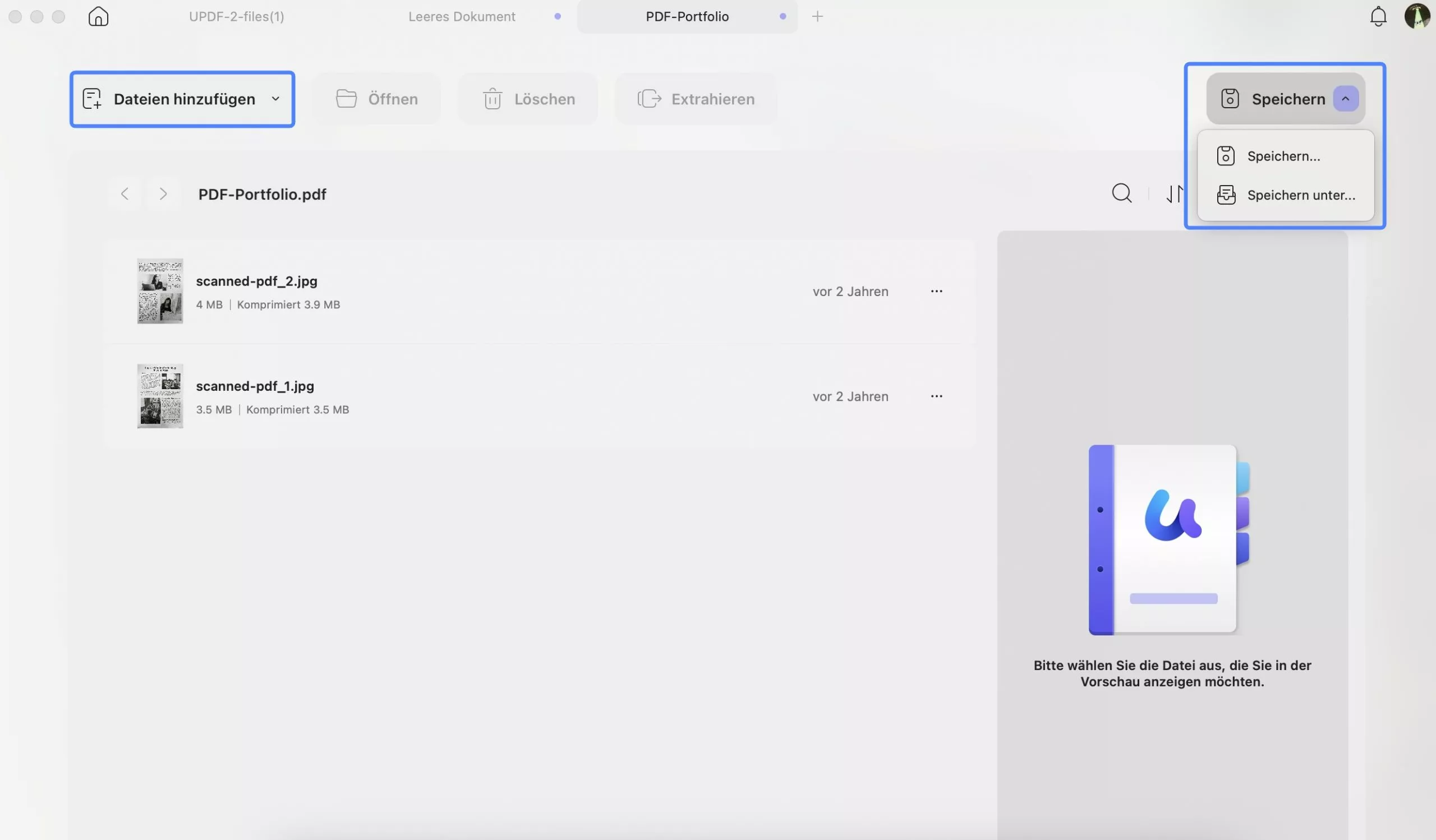Screen dimensions: 1436x840
Task: Switch to the Leeres Dokument tab
Action: click(462, 16)
